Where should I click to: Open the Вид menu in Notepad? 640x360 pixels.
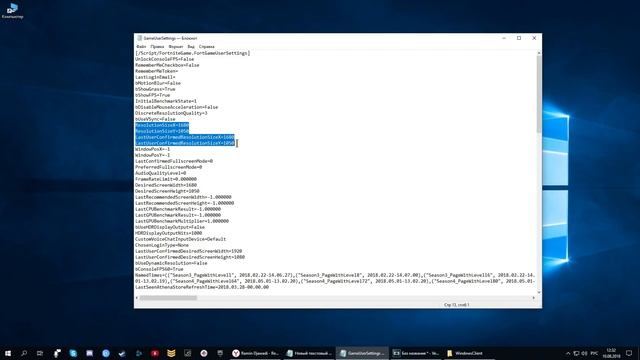[x=191, y=47]
